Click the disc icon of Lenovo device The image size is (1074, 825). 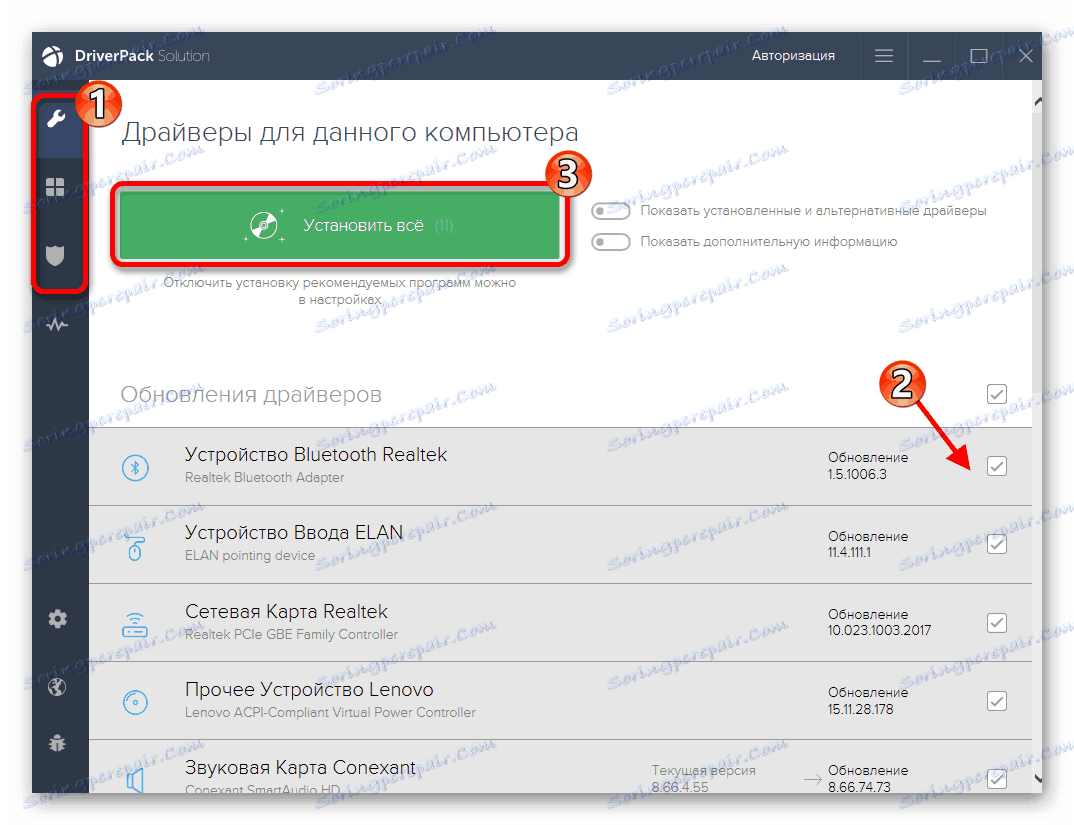pyautogui.click(x=135, y=702)
